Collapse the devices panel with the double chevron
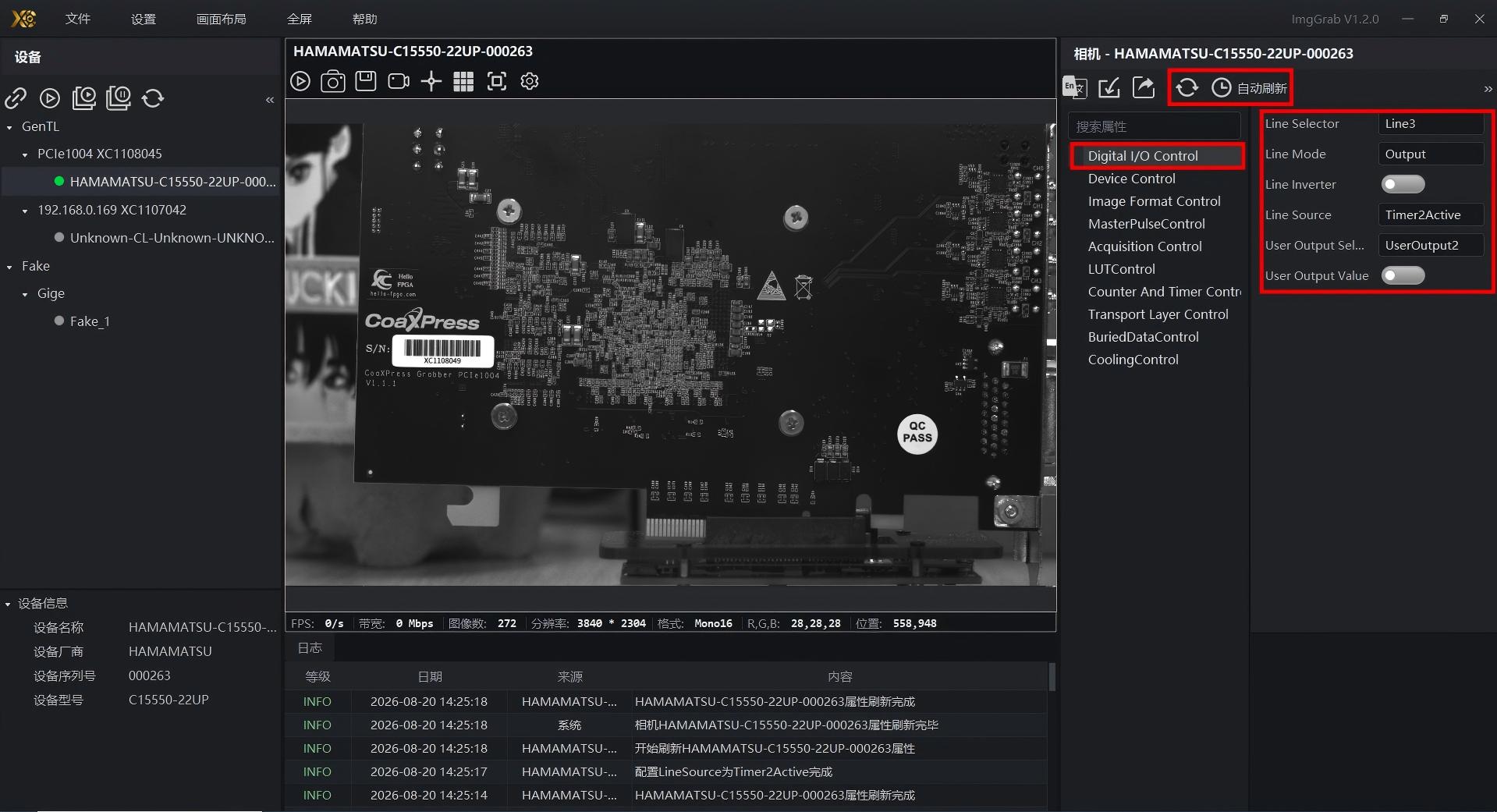The image size is (1497, 812). tap(270, 100)
